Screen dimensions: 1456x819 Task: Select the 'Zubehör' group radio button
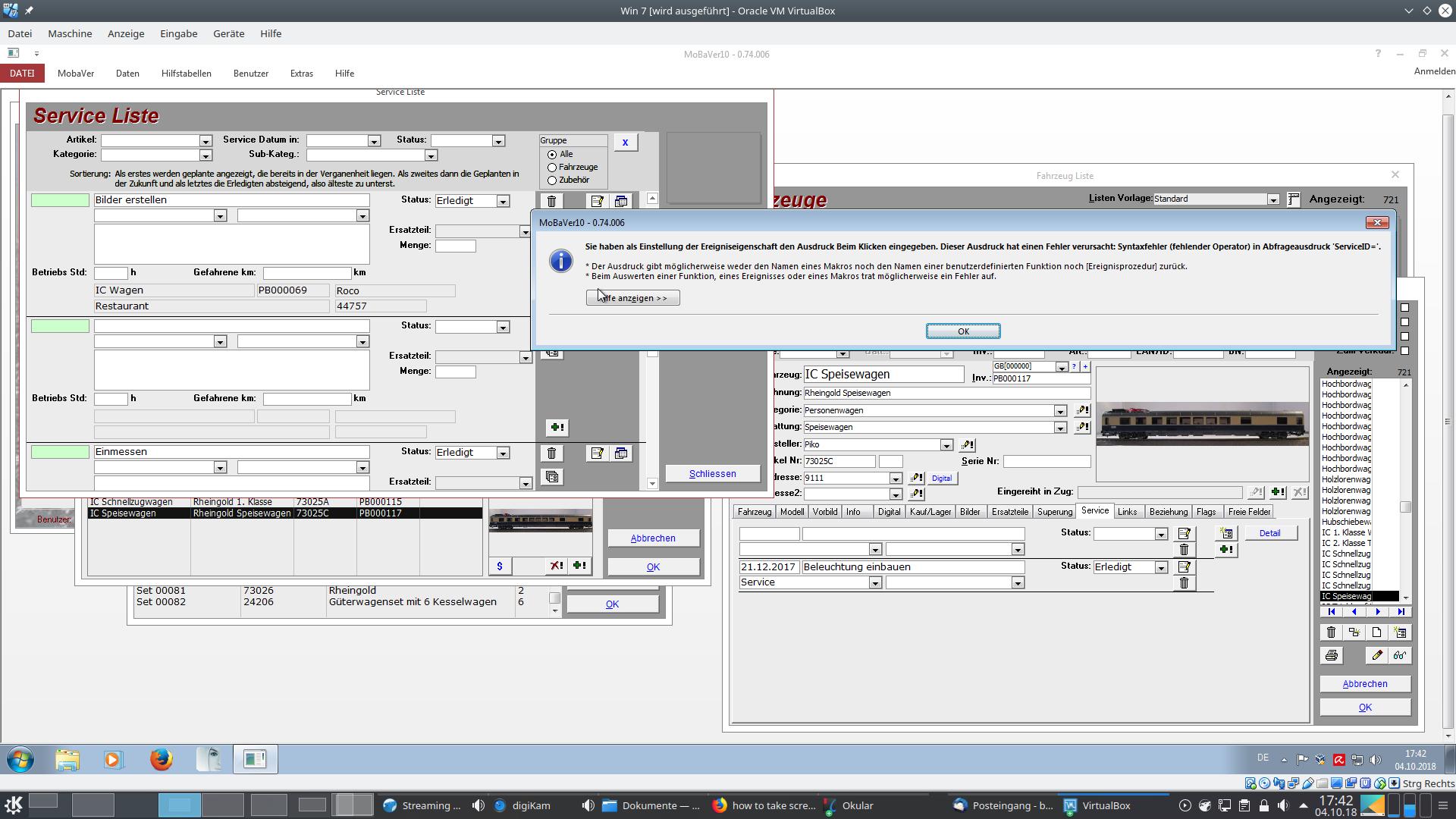(x=552, y=180)
